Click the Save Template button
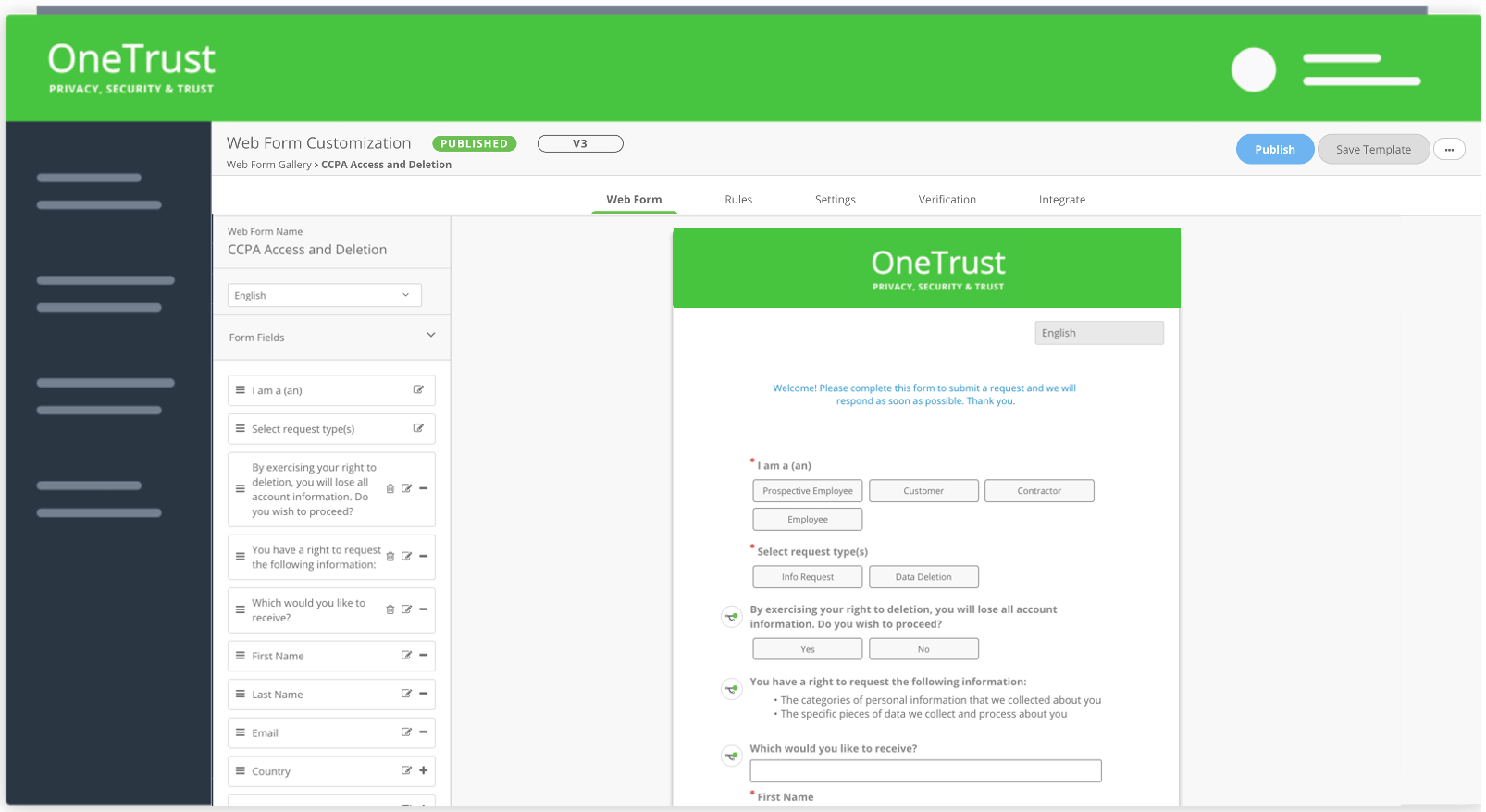1486x812 pixels. (1374, 149)
